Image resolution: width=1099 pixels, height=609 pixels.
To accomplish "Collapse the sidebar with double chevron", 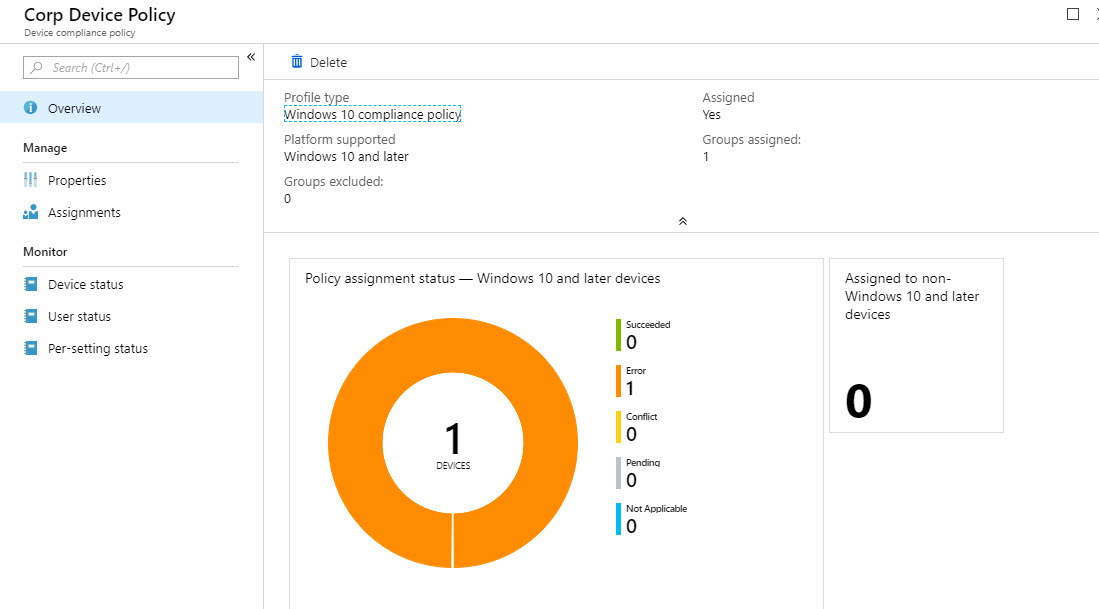I will pos(251,57).
